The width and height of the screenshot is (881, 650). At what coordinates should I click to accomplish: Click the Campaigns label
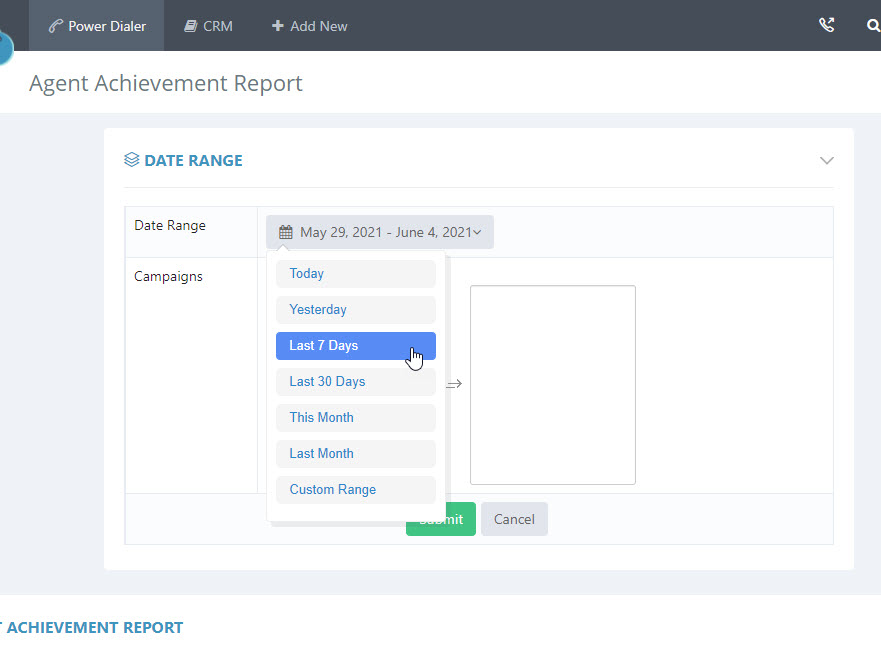pyautogui.click(x=168, y=276)
